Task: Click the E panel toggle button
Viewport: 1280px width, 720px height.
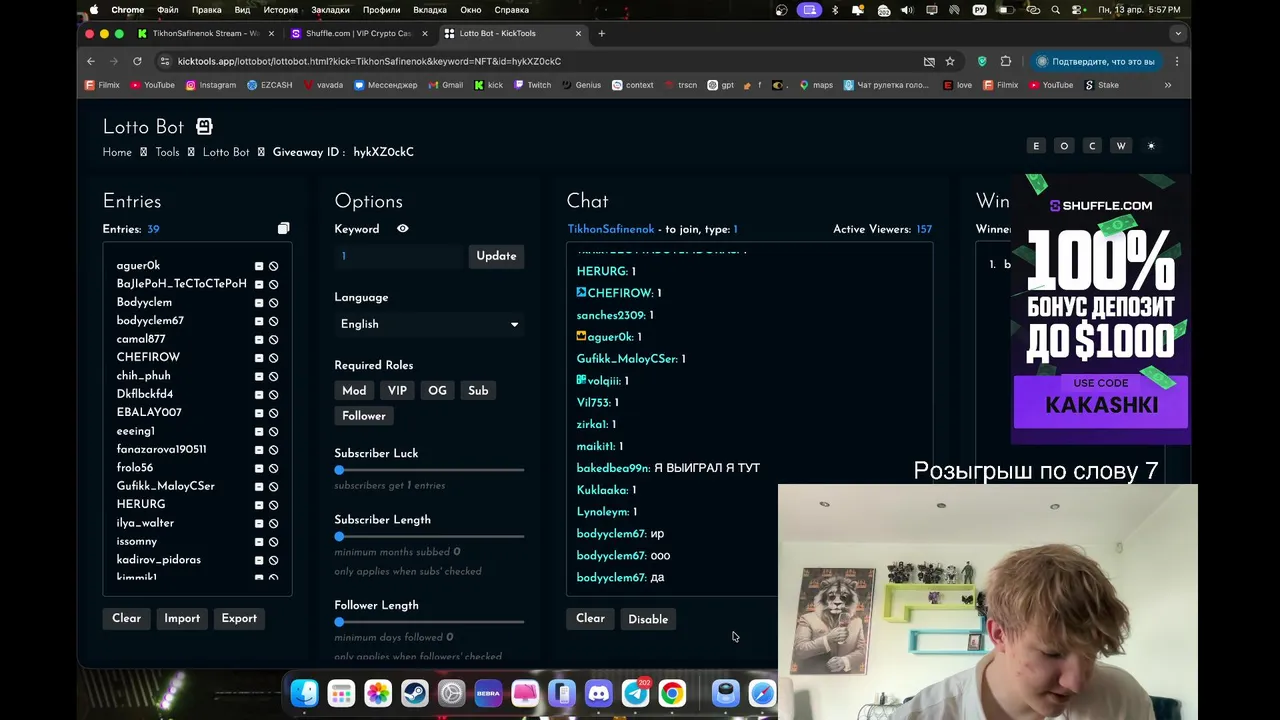Action: point(1036,146)
